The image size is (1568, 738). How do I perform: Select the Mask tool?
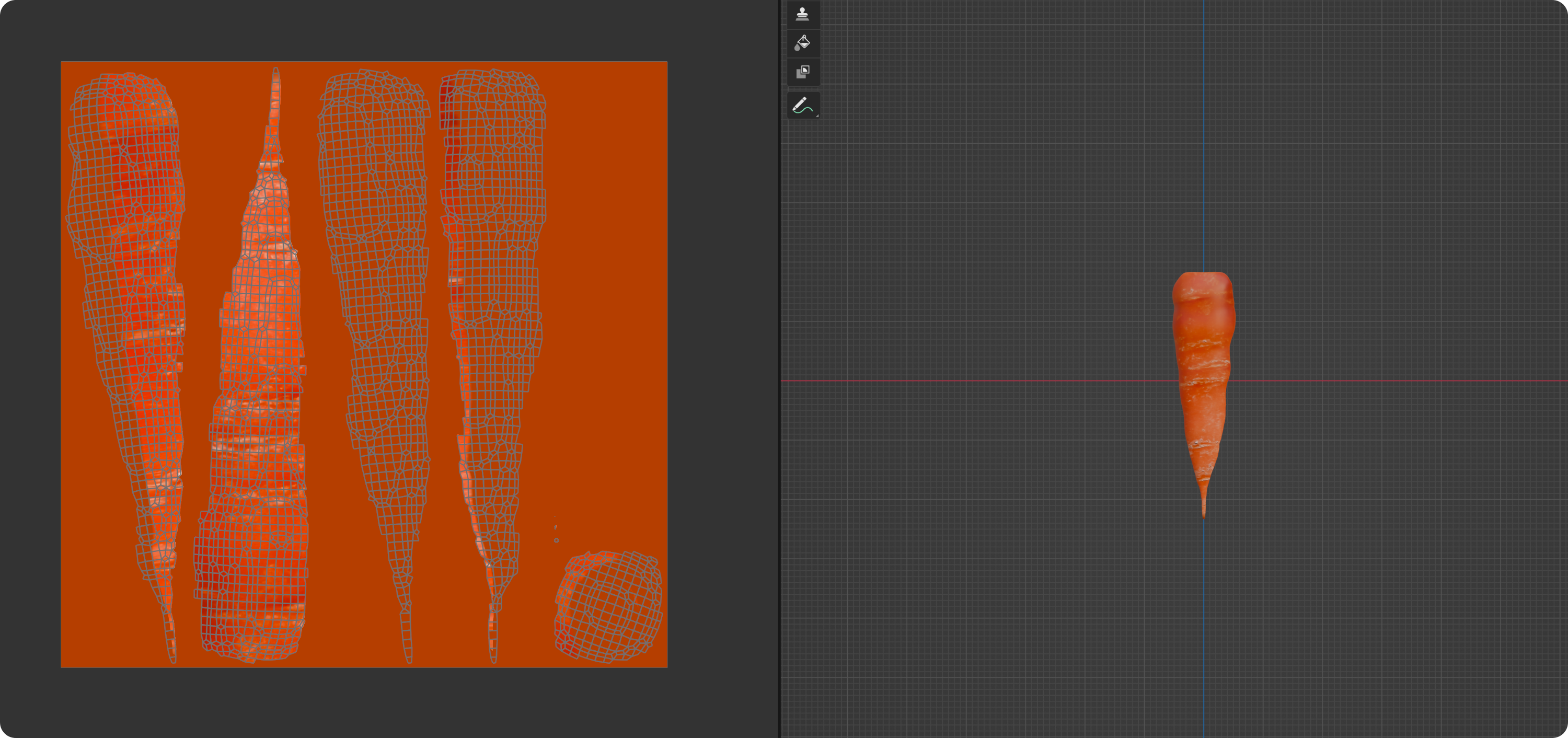click(x=802, y=72)
